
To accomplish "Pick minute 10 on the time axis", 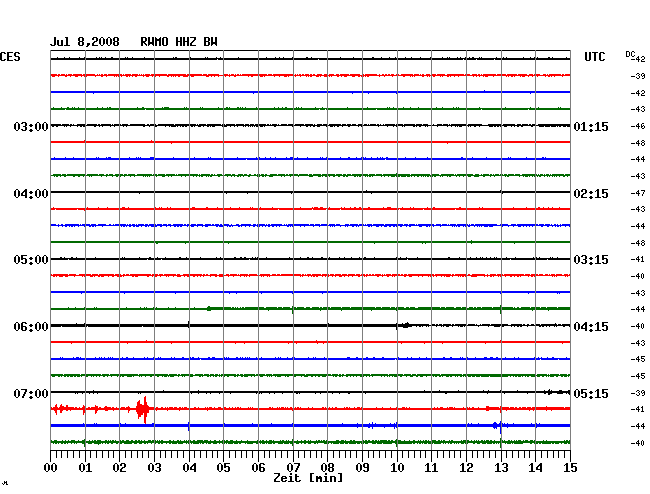I will click(x=397, y=468).
